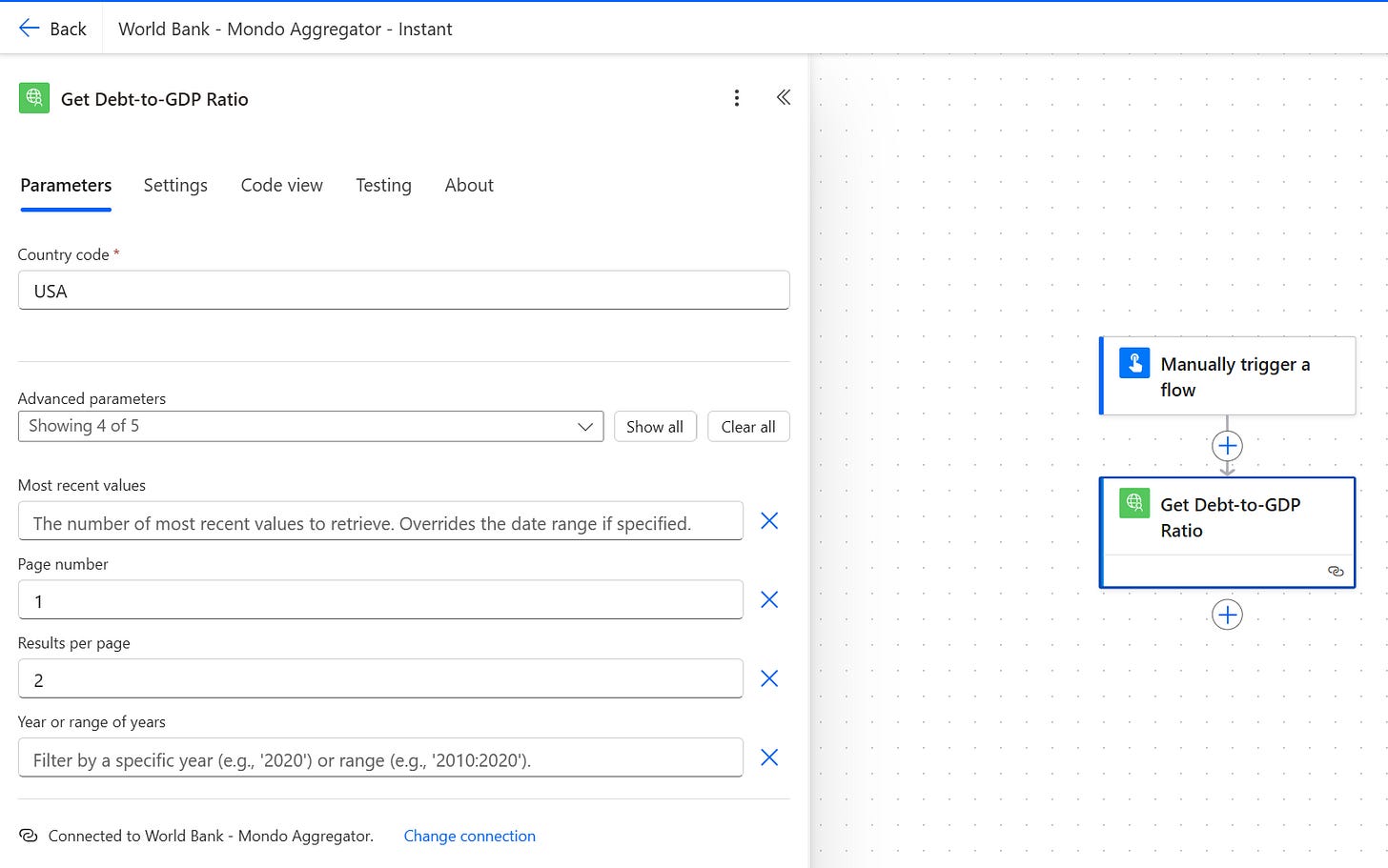Click the Most recent values input field
Viewport: 1388px width, 868px height.
tap(380, 521)
